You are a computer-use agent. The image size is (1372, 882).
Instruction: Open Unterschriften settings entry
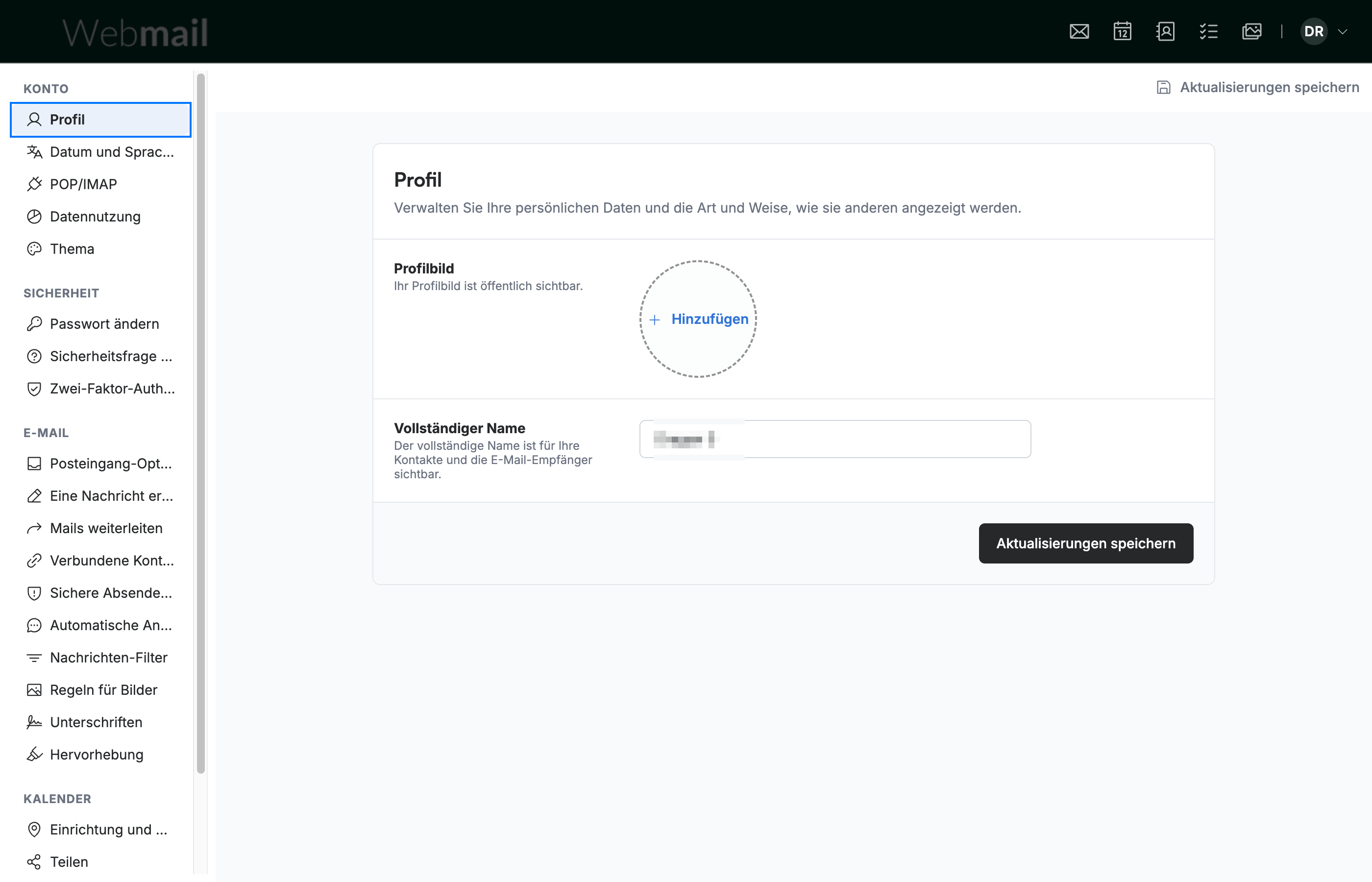[101, 722]
